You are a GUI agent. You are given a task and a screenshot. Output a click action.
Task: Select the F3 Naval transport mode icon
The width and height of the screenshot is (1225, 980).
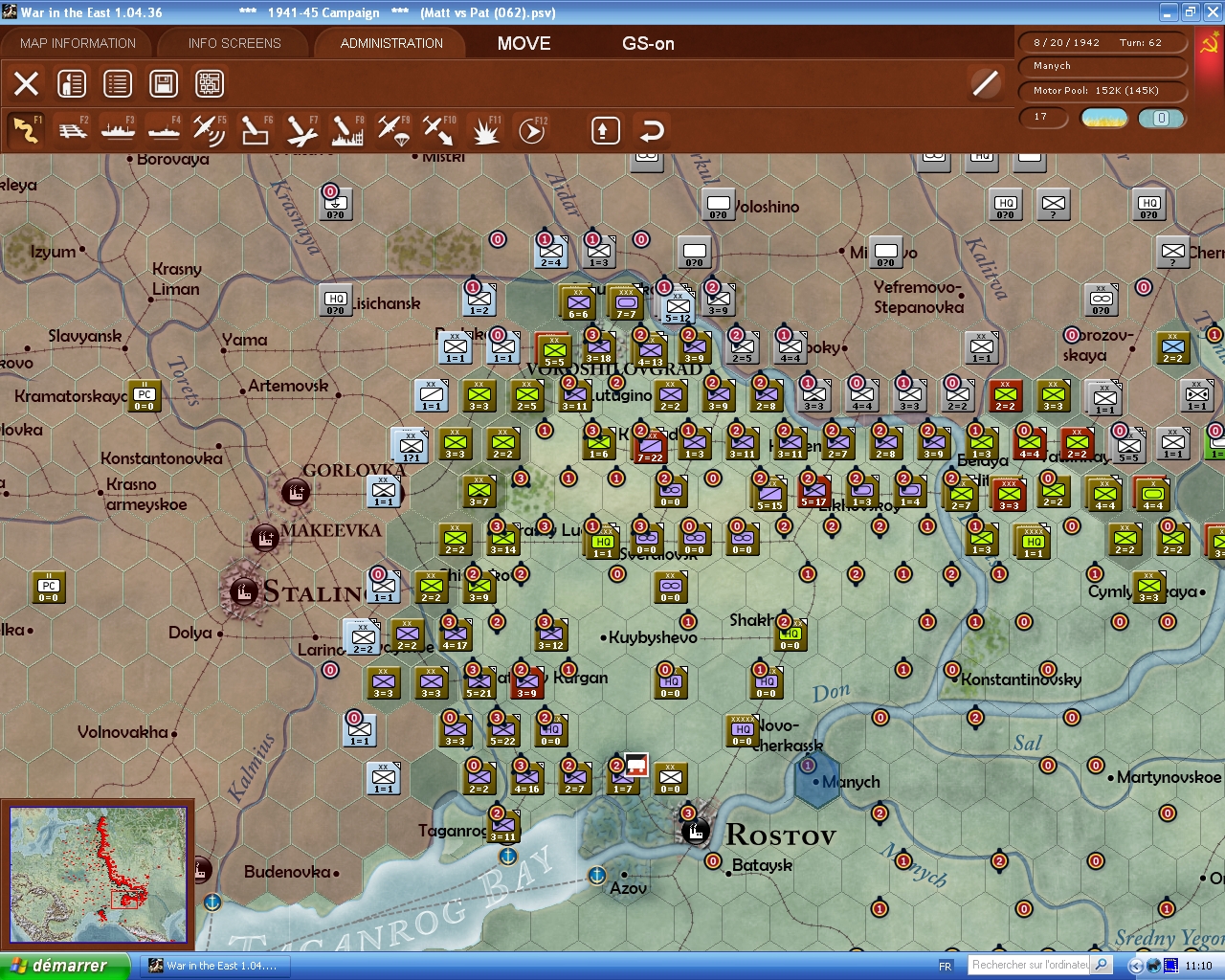click(x=119, y=130)
